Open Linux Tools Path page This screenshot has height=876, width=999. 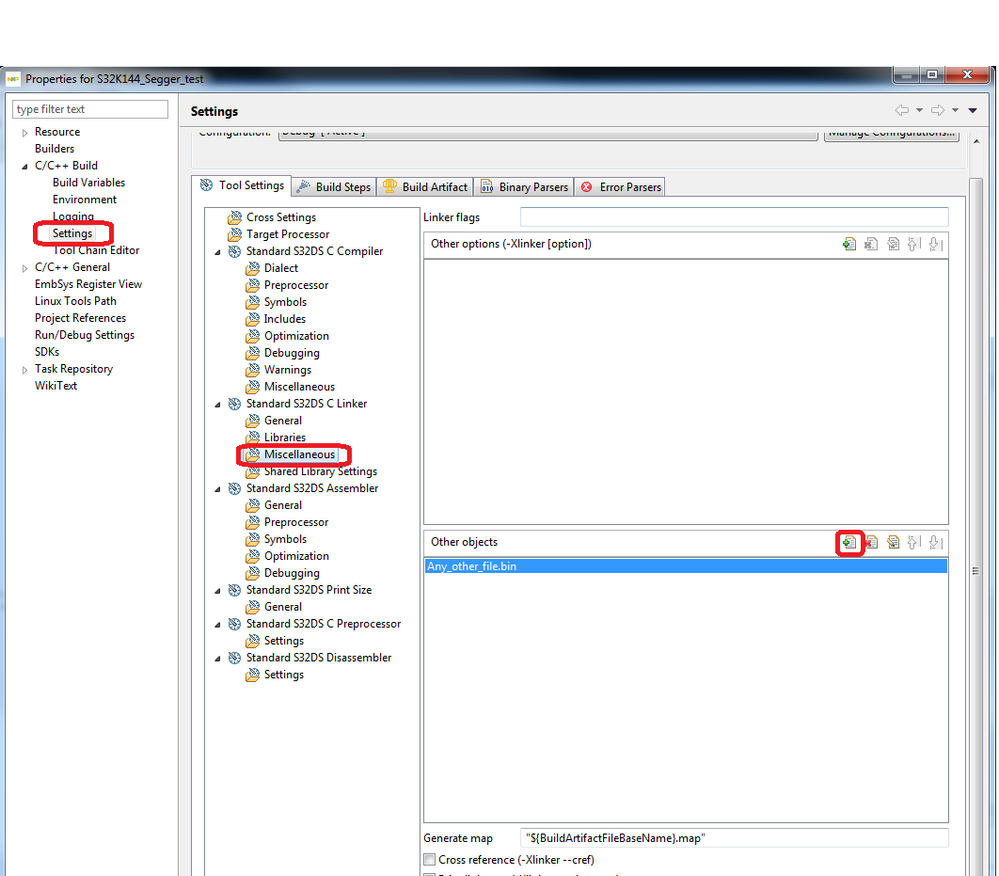75,301
